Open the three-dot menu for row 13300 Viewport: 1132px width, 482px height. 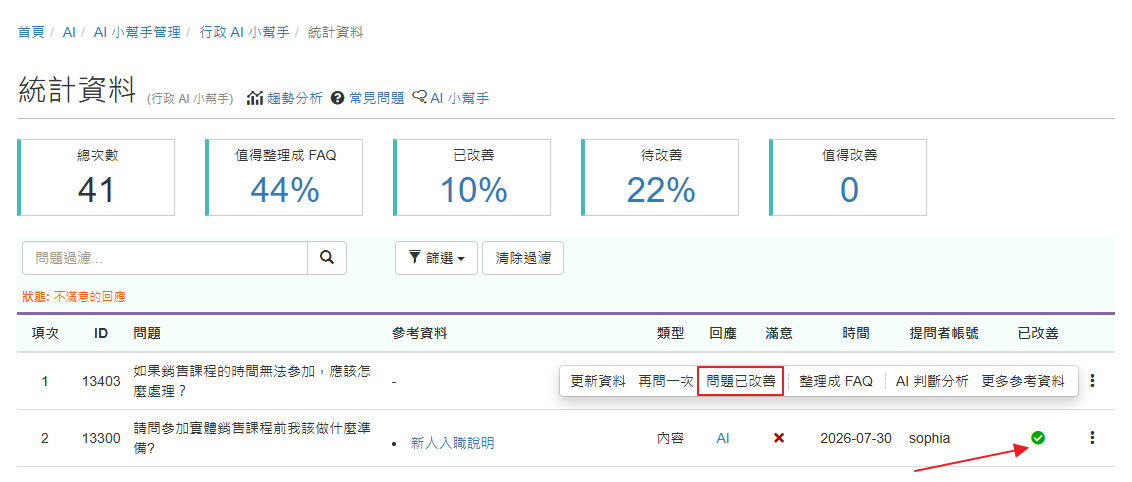pos(1092,437)
